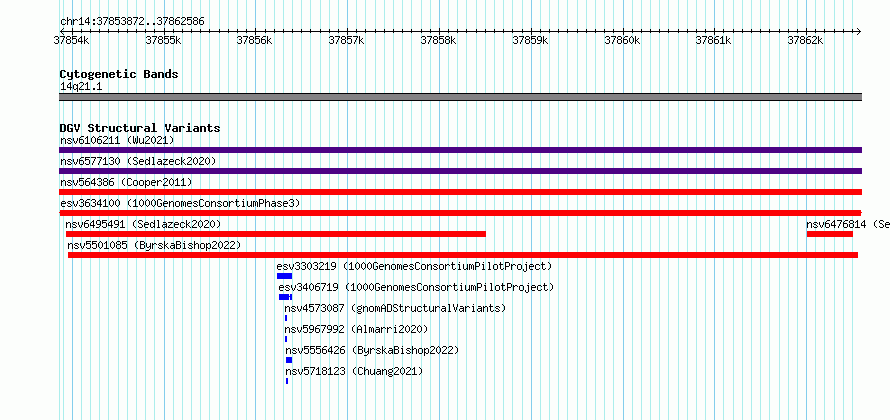Viewport: 890px width, 420px height.
Task: Click the purple bar below nsv6577130
Action: 460,171
